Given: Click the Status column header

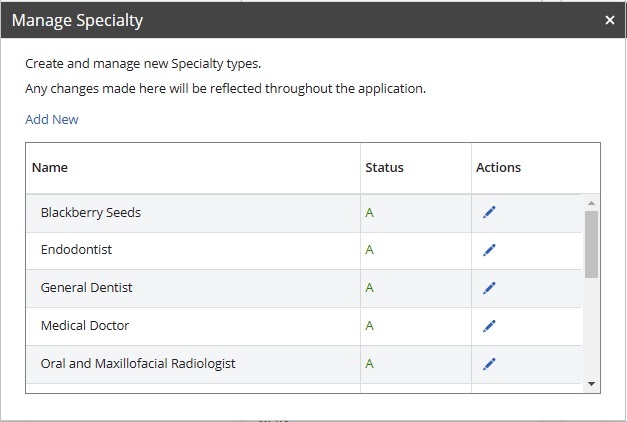Looking at the screenshot, I should coord(384,168).
